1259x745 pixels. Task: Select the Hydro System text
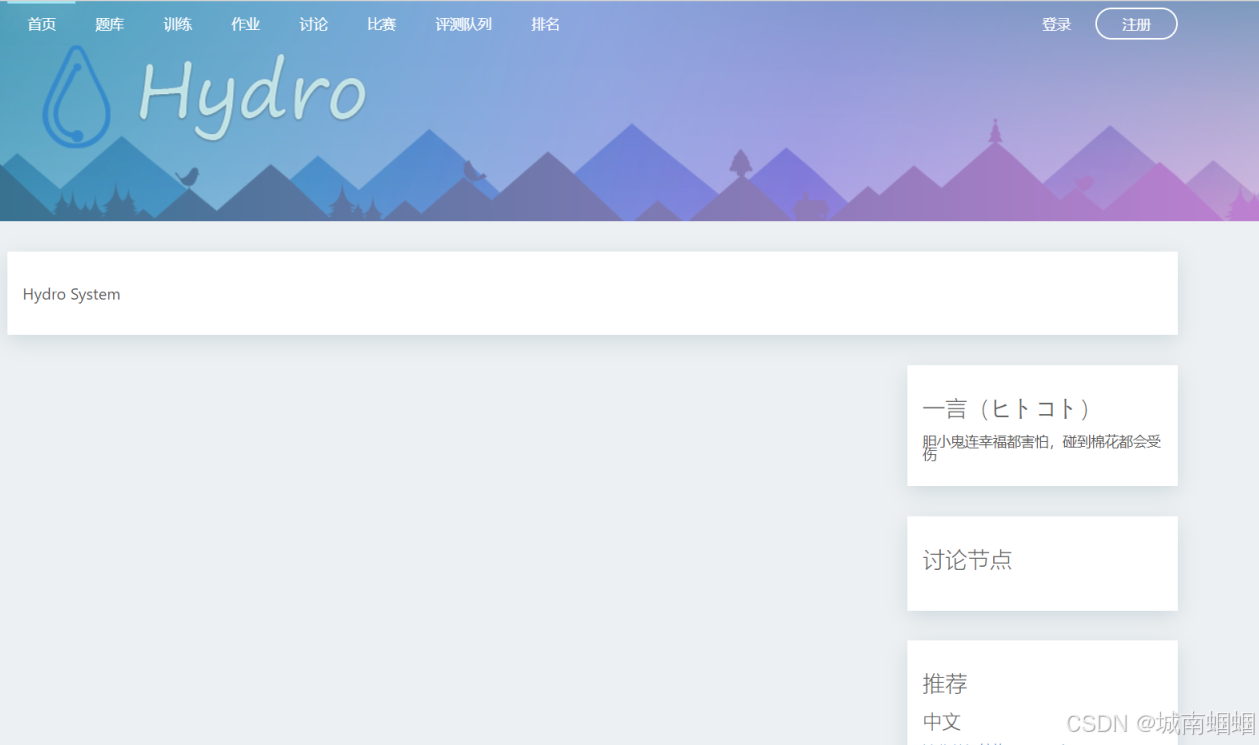[72, 294]
